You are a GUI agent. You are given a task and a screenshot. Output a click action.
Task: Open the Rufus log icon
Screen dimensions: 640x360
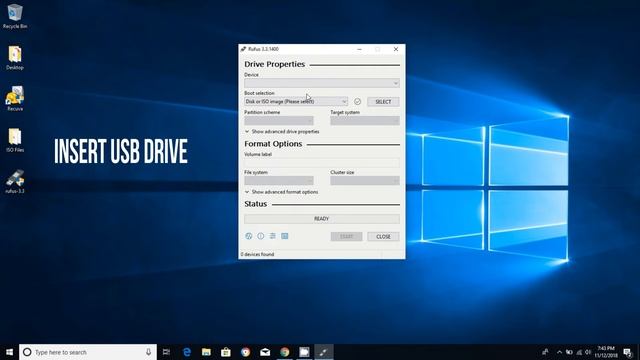[x=284, y=236]
